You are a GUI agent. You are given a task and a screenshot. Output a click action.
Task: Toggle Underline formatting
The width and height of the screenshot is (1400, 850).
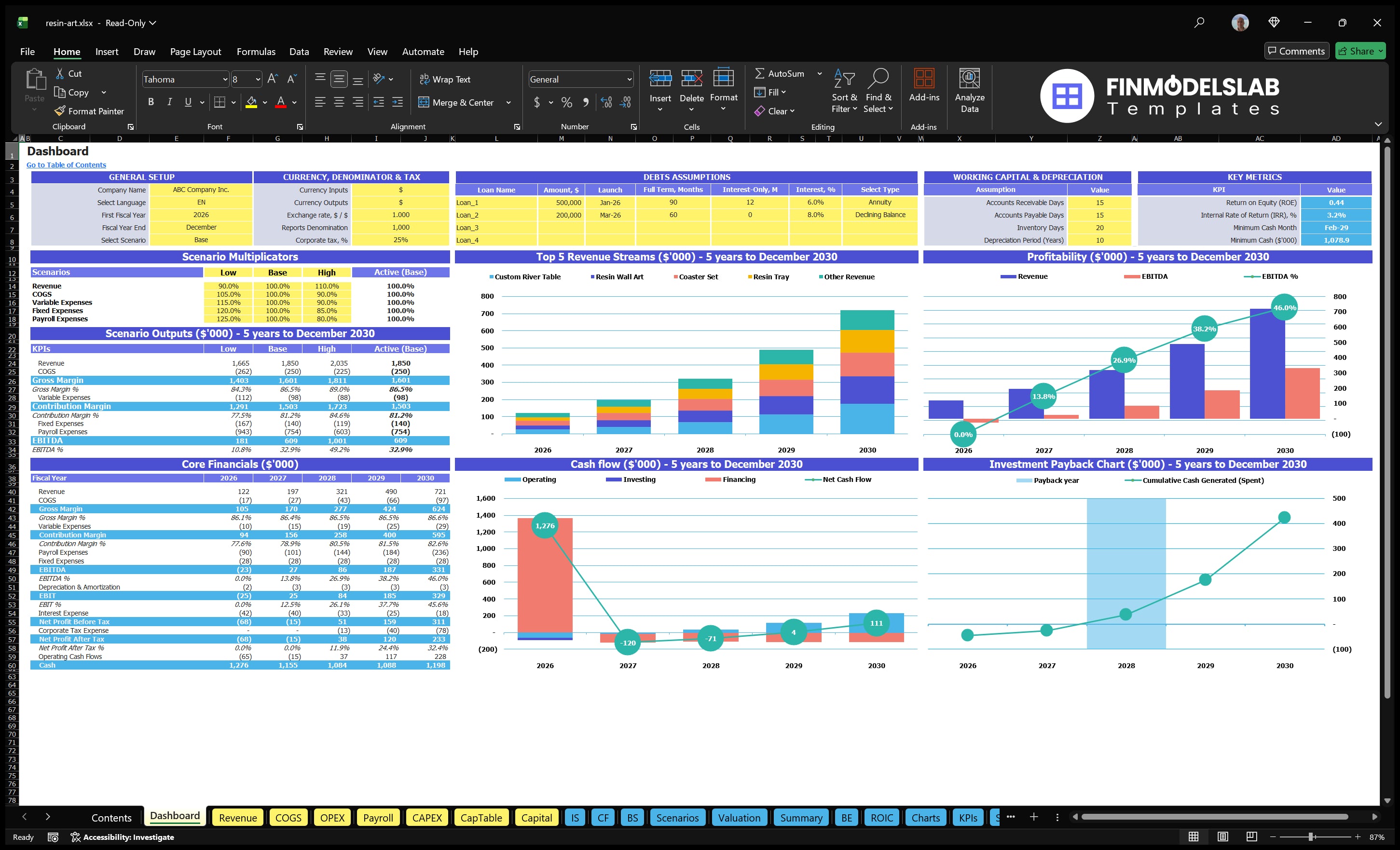(188, 102)
